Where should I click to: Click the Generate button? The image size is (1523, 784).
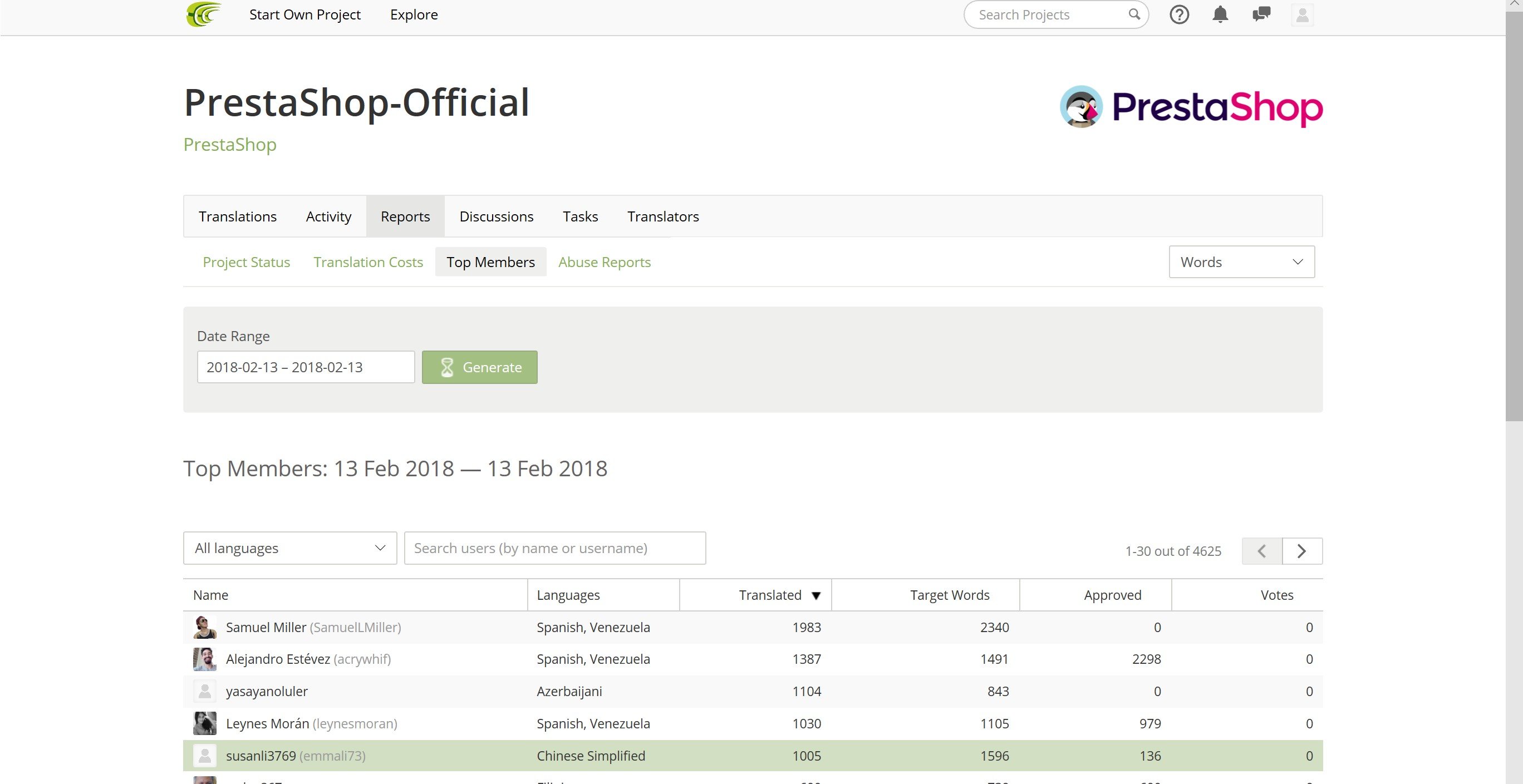(479, 367)
